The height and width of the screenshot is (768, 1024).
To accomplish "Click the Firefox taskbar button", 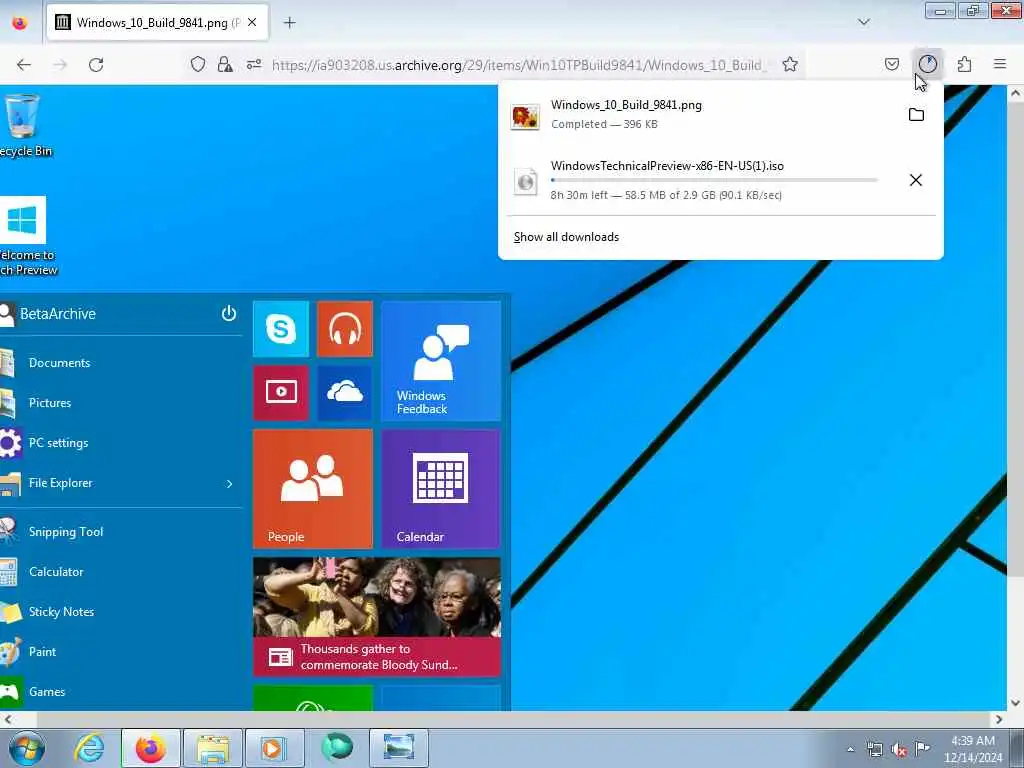I will pyautogui.click(x=151, y=748).
